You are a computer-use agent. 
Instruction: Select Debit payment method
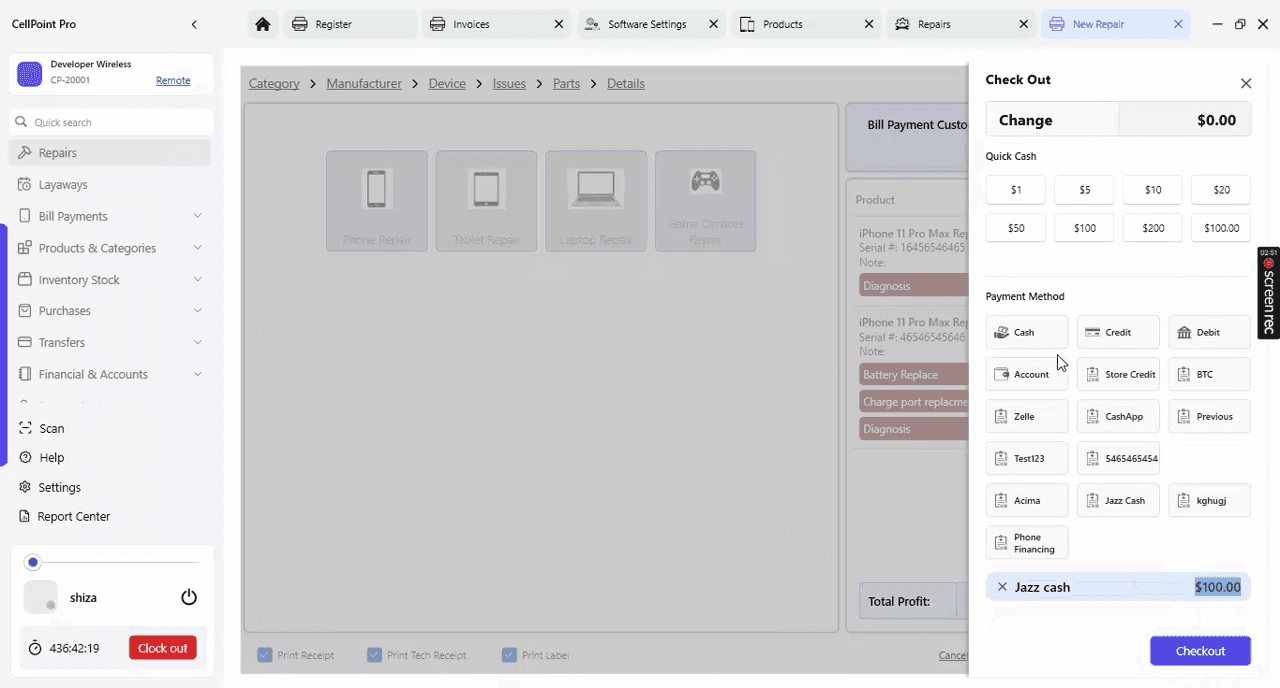(1209, 332)
